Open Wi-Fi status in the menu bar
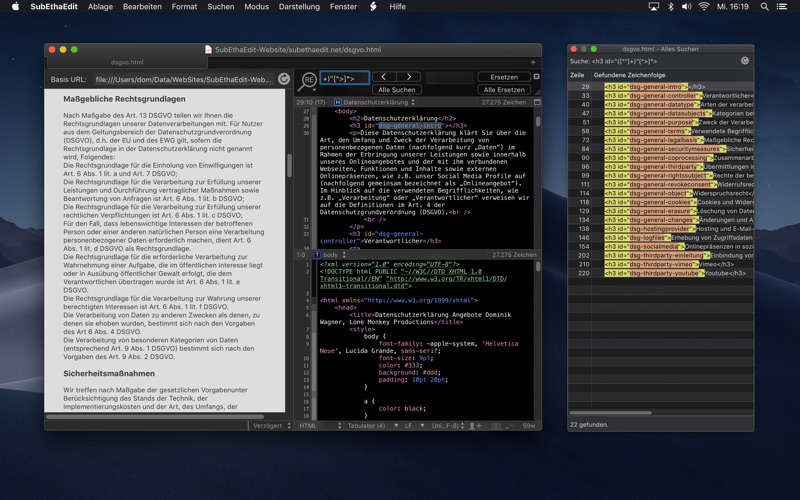The image size is (800, 500). pos(704,7)
